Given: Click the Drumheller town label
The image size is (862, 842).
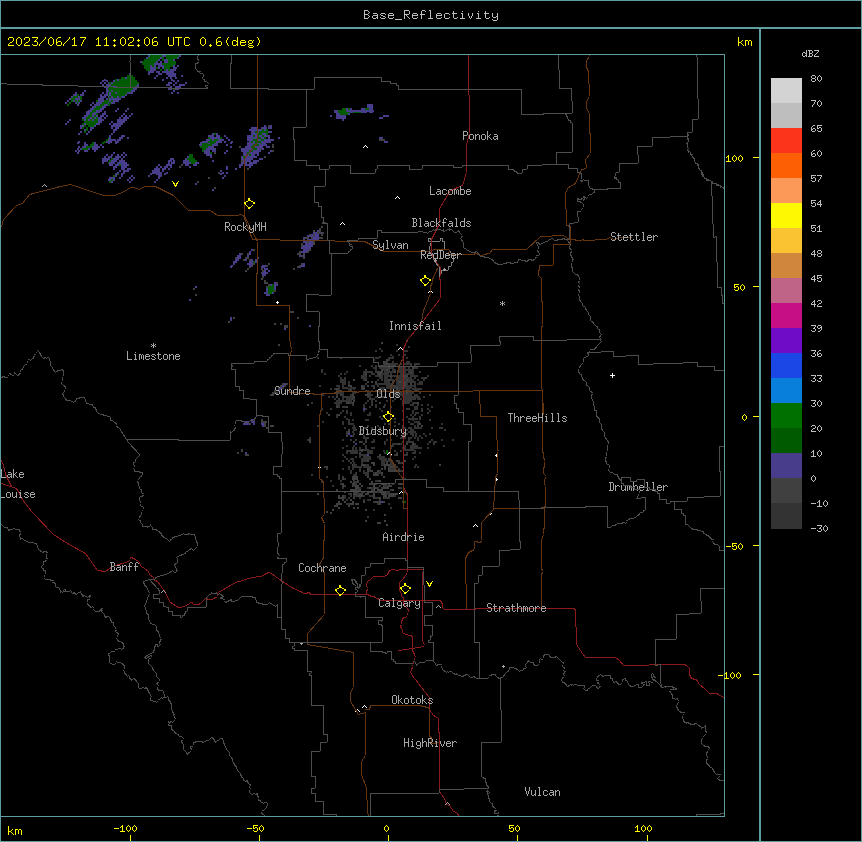Looking at the screenshot, I should (638, 487).
